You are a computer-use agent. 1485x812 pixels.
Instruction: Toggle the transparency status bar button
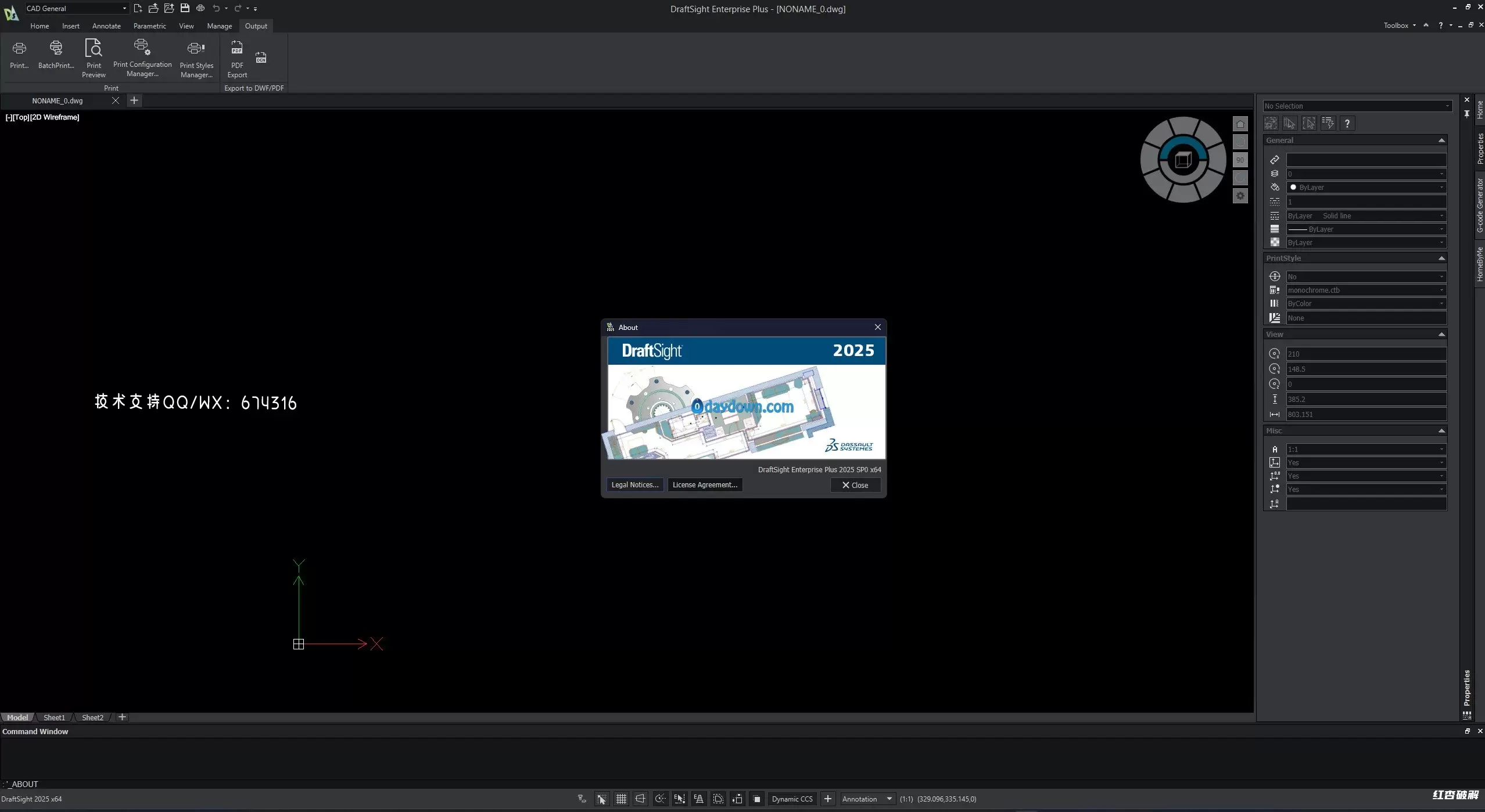click(x=756, y=799)
